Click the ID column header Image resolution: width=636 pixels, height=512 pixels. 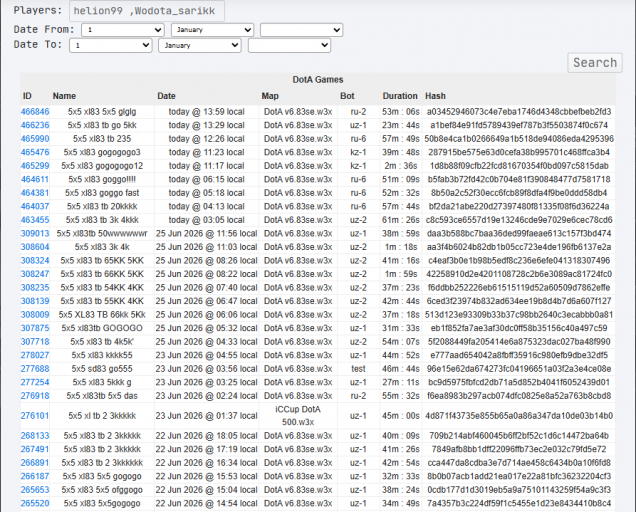pyautogui.click(x=27, y=96)
